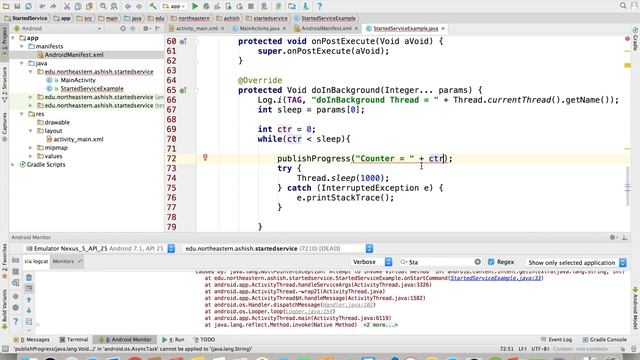Click the Debug app bug icon
The image size is (640, 360).
tap(207, 6)
